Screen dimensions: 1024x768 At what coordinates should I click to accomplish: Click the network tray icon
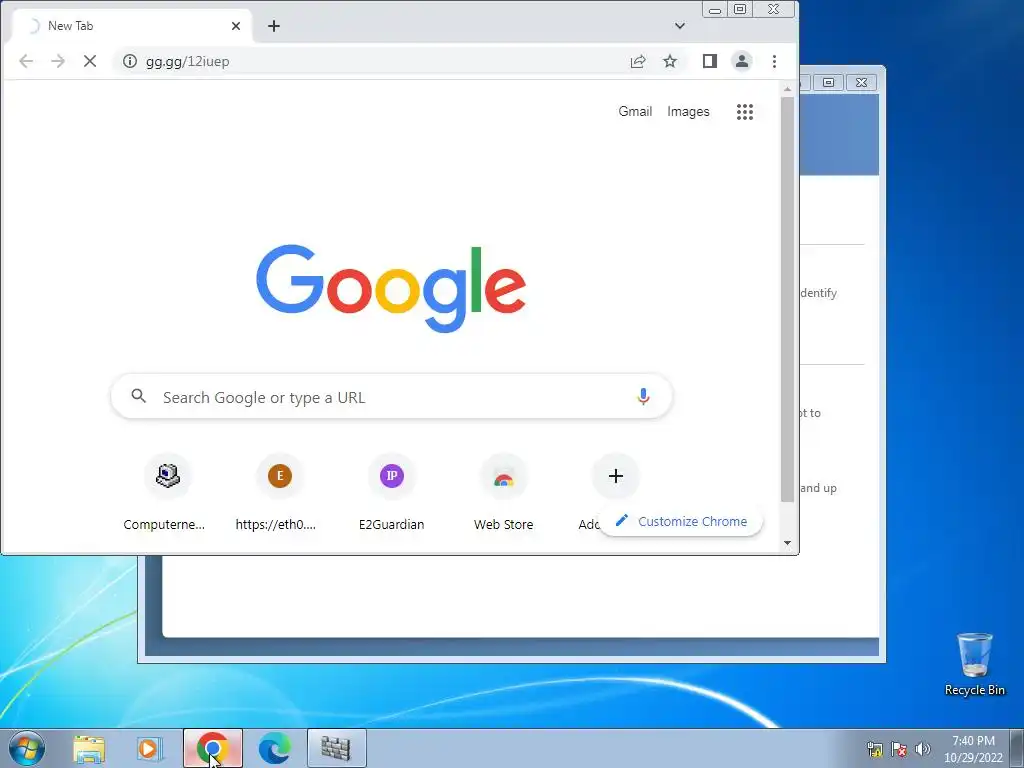pos(875,749)
